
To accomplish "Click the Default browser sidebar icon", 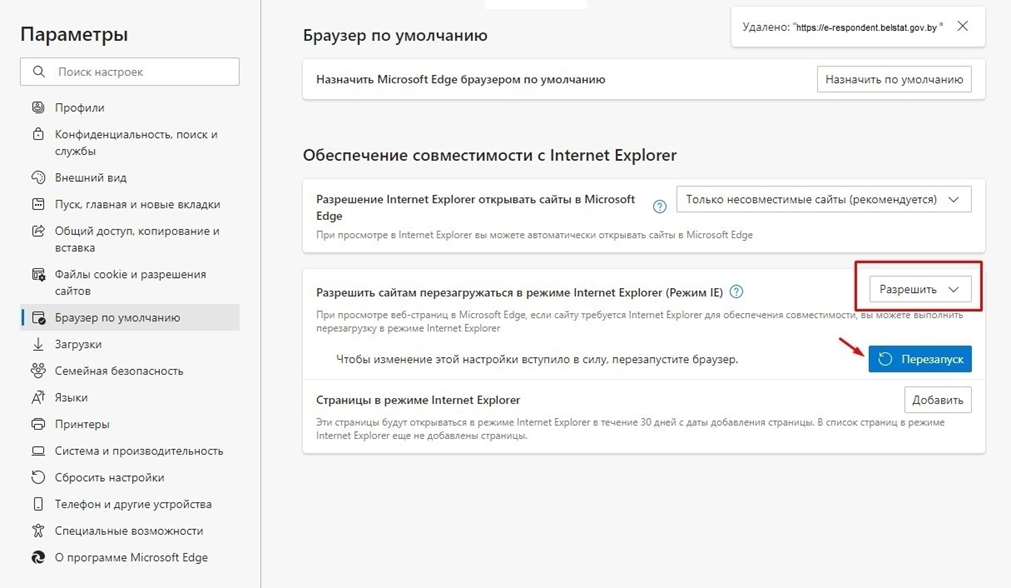I will 38,318.
